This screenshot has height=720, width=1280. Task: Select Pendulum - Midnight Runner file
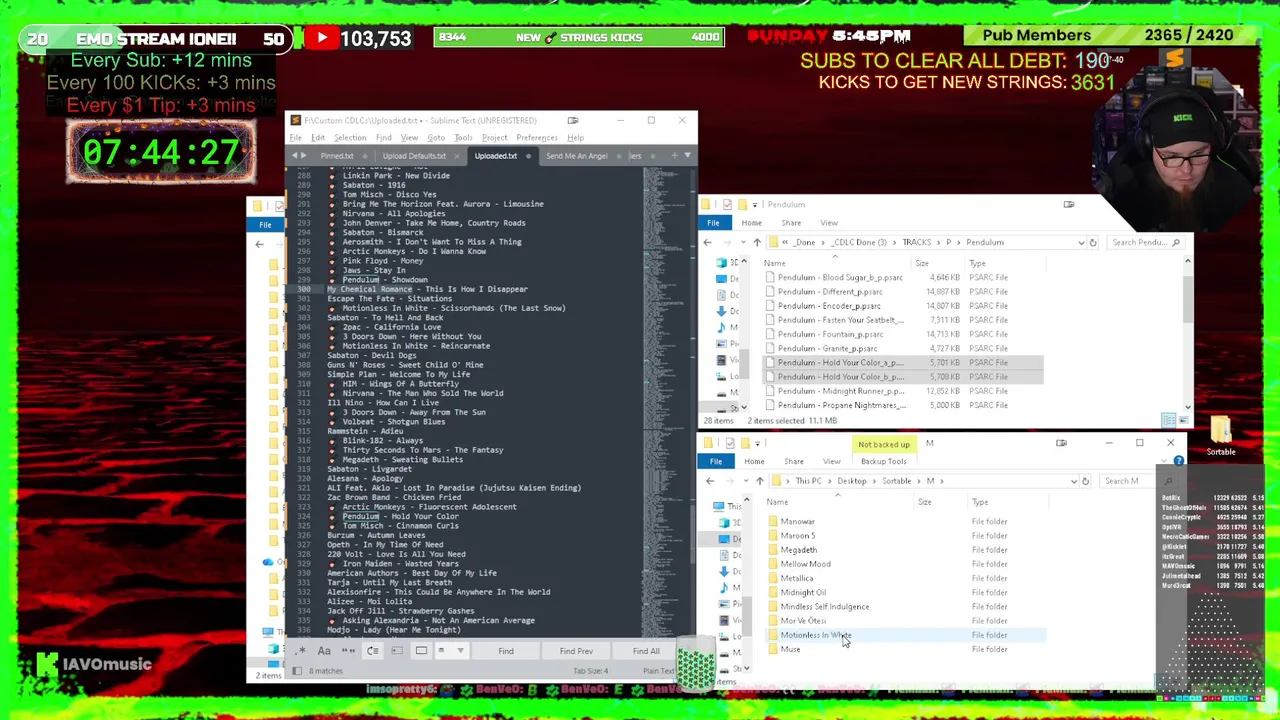click(840, 391)
